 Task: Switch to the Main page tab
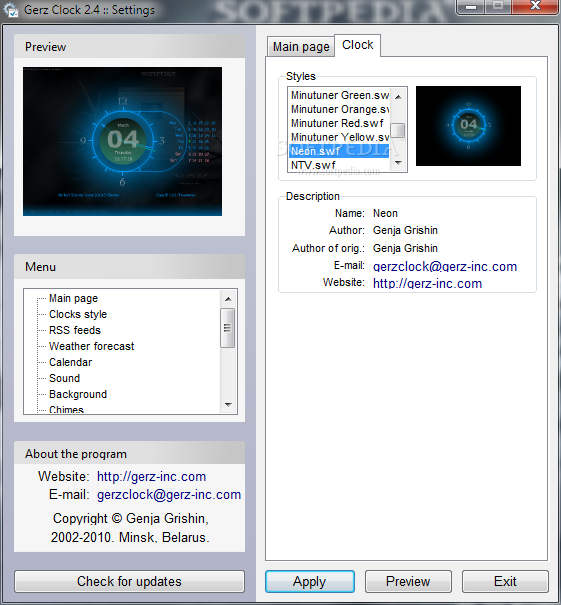click(x=301, y=47)
